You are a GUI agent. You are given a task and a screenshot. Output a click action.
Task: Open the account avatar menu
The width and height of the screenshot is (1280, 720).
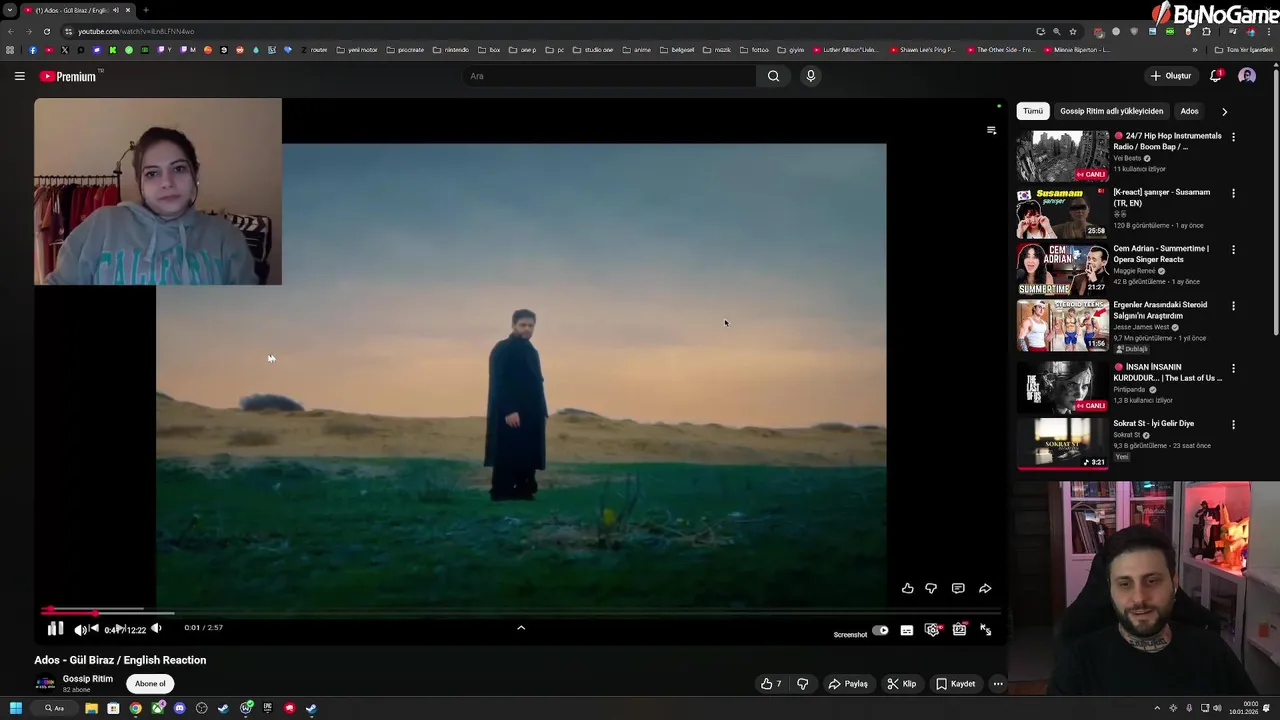tap(1247, 76)
